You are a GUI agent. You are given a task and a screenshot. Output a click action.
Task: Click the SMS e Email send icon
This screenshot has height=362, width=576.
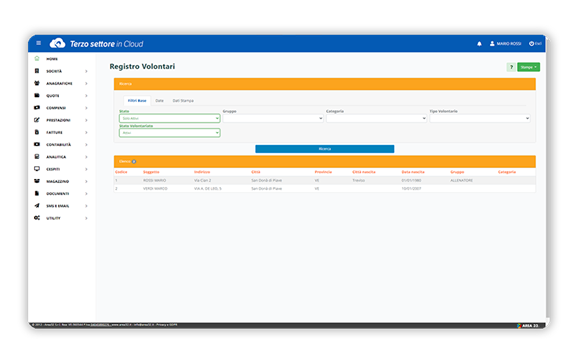[x=37, y=206]
